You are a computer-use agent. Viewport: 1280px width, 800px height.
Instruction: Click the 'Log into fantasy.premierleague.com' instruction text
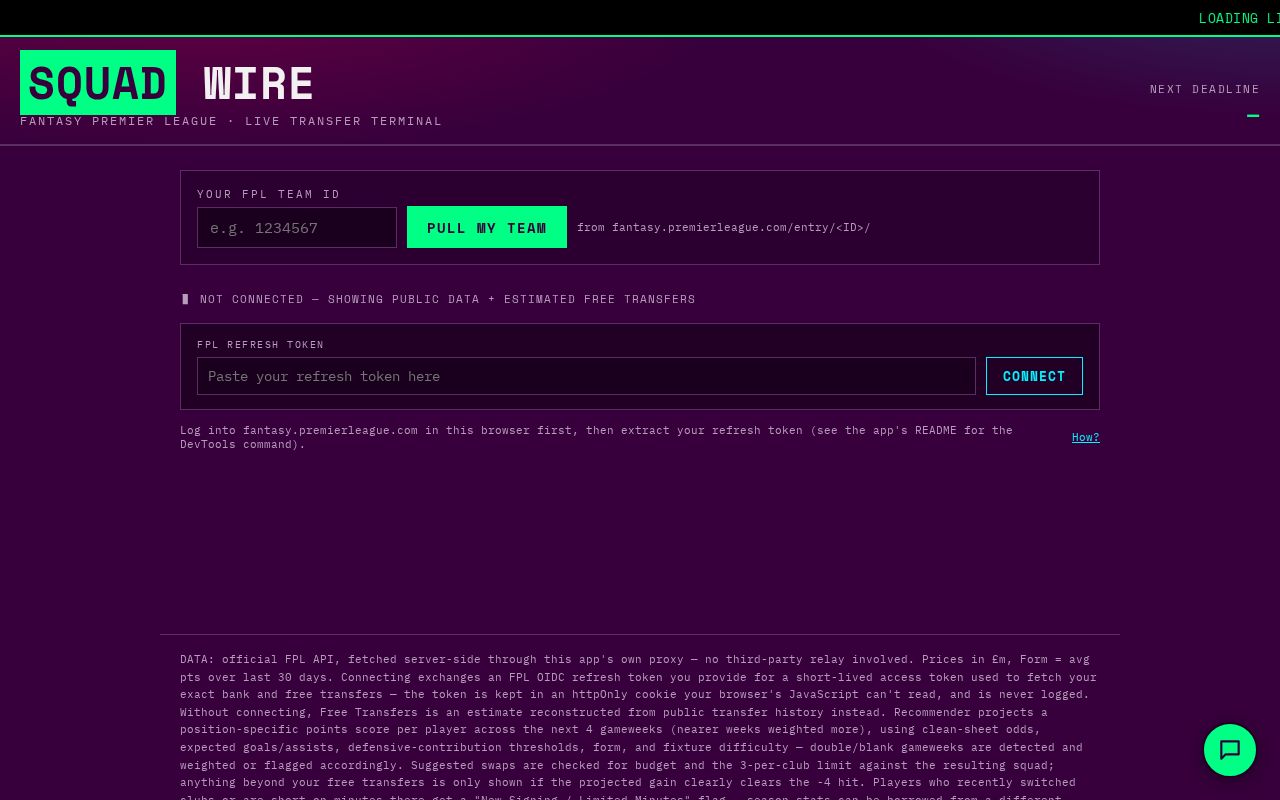click(597, 437)
